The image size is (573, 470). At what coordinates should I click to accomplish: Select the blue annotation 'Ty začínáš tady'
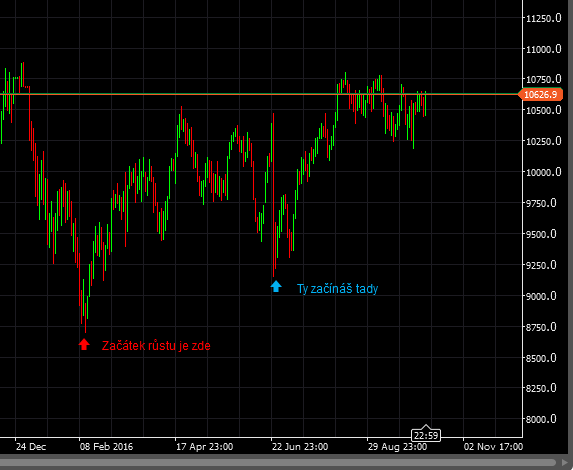pyautogui.click(x=337, y=289)
